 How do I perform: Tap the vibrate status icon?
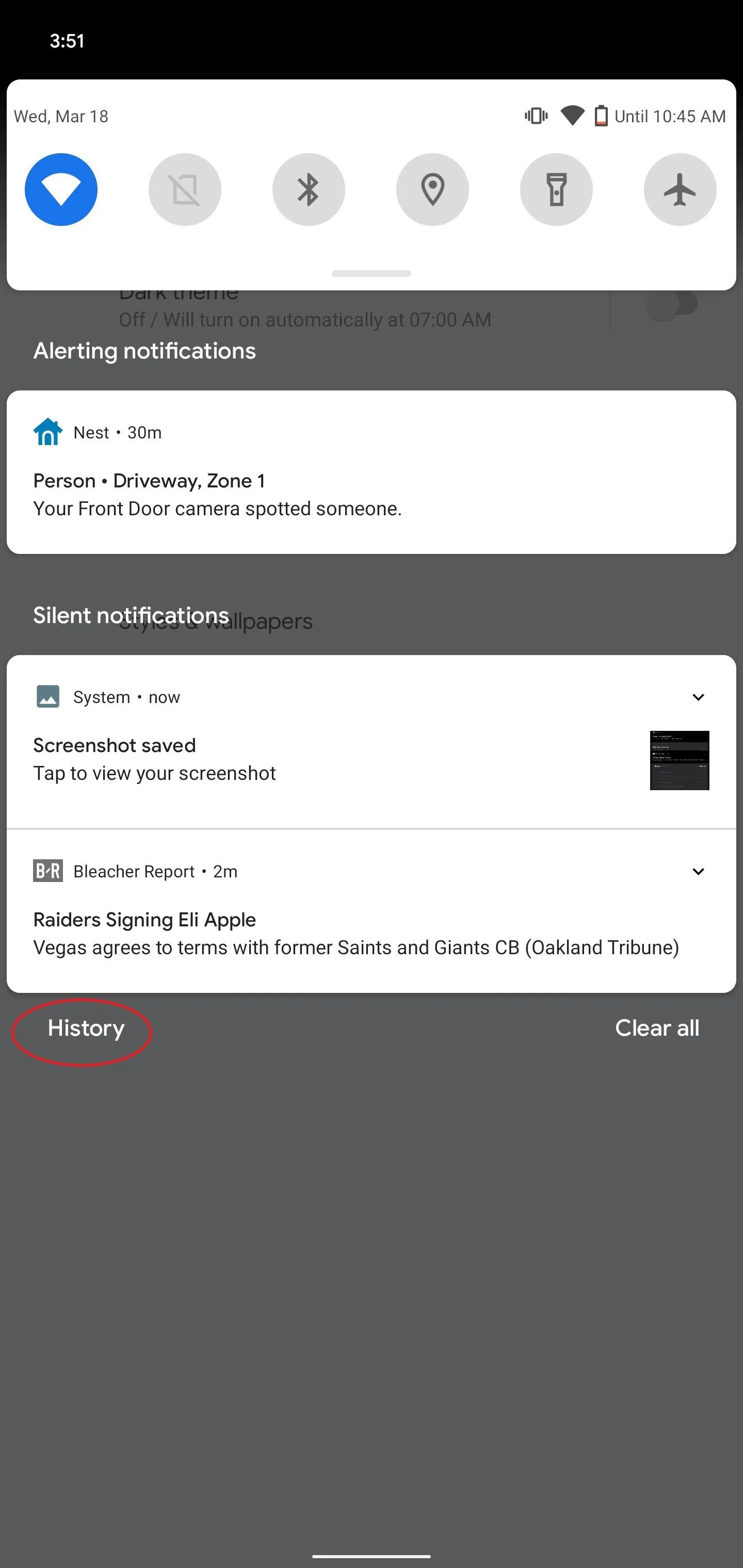tap(536, 116)
